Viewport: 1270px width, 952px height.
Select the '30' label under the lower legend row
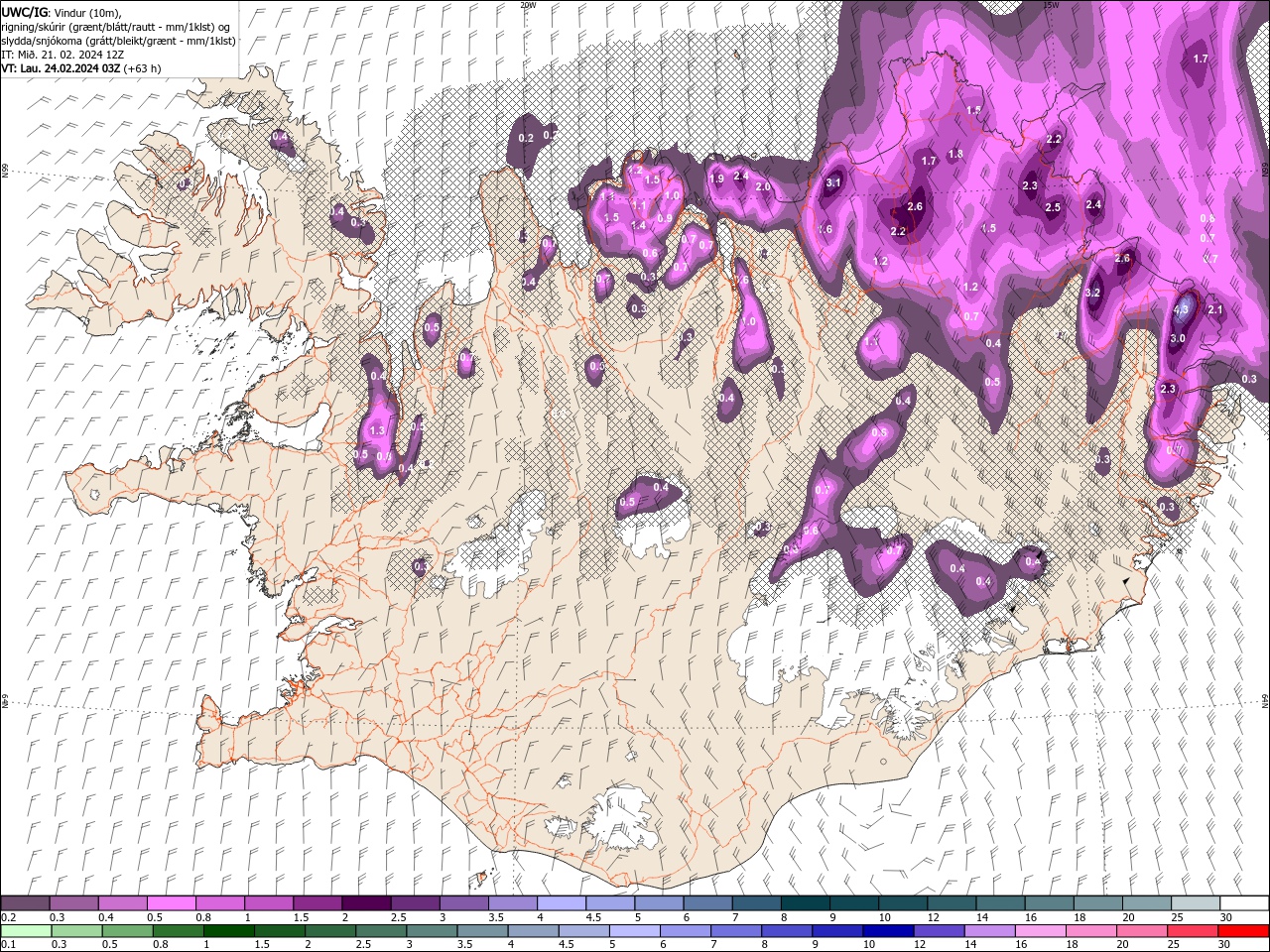pyautogui.click(x=1224, y=945)
